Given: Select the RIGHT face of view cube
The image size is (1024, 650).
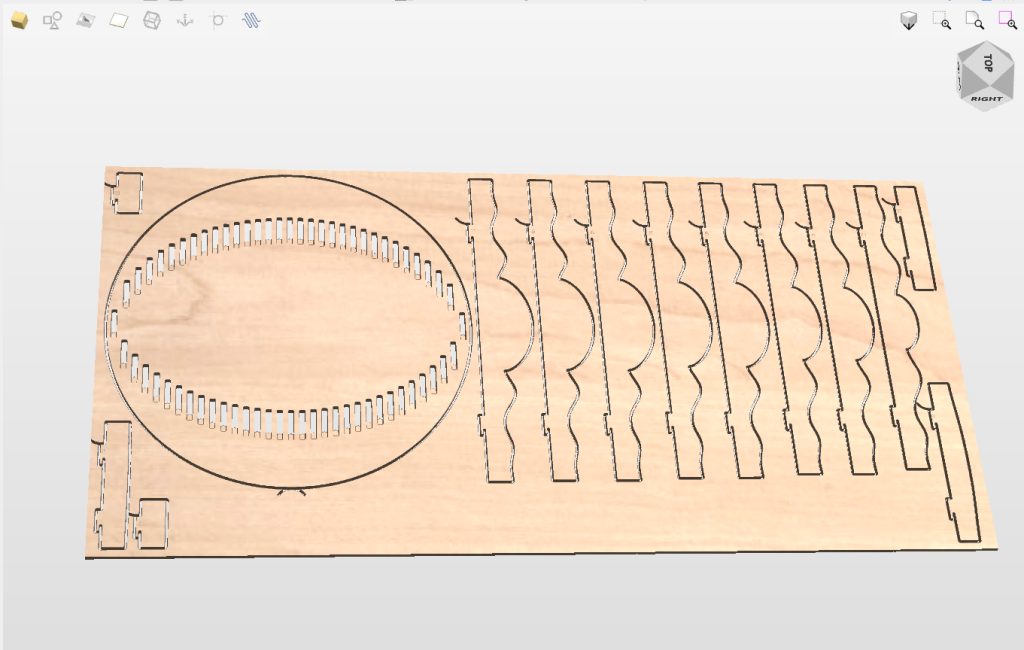Looking at the screenshot, I should pos(986,100).
